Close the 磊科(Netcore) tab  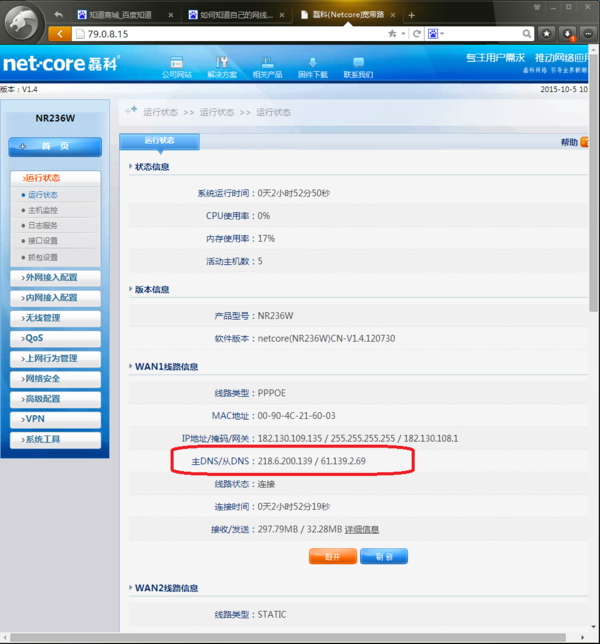(x=393, y=15)
